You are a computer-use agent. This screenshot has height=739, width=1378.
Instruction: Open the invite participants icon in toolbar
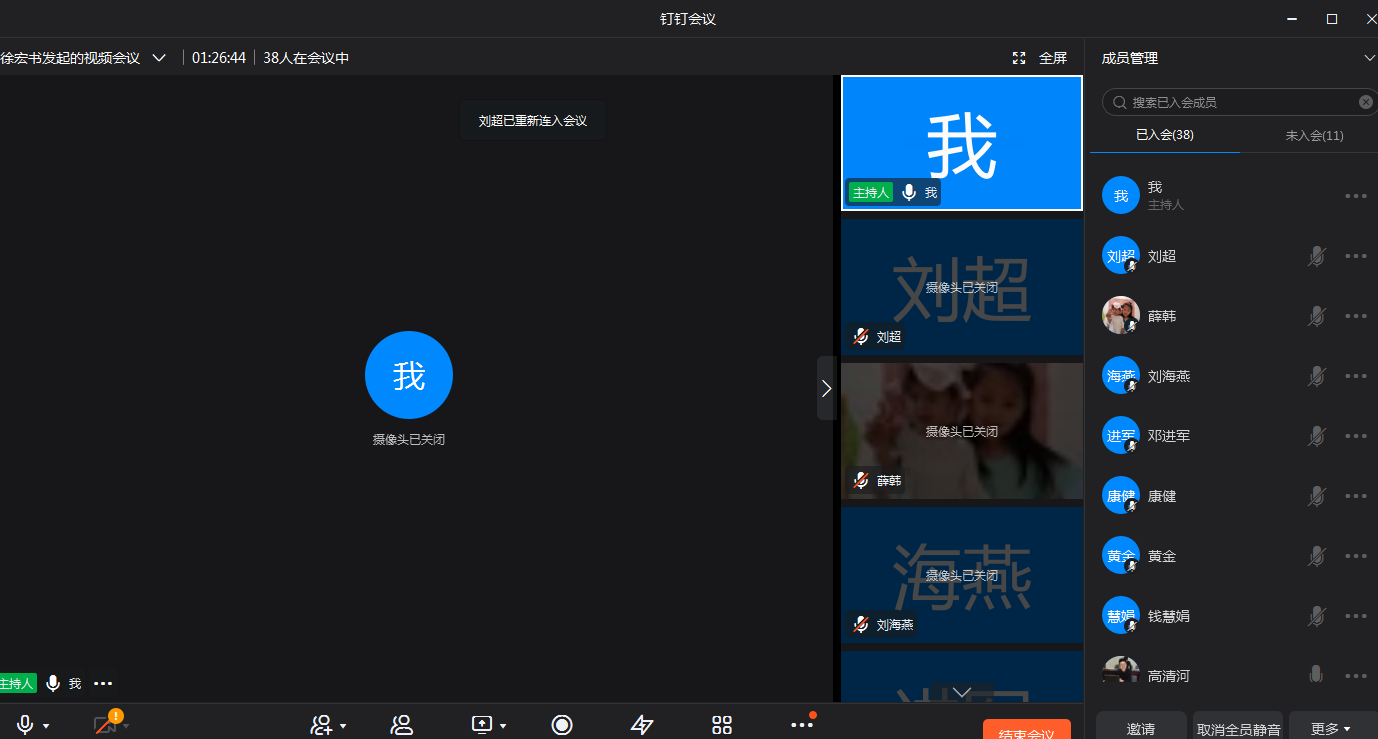[321, 725]
